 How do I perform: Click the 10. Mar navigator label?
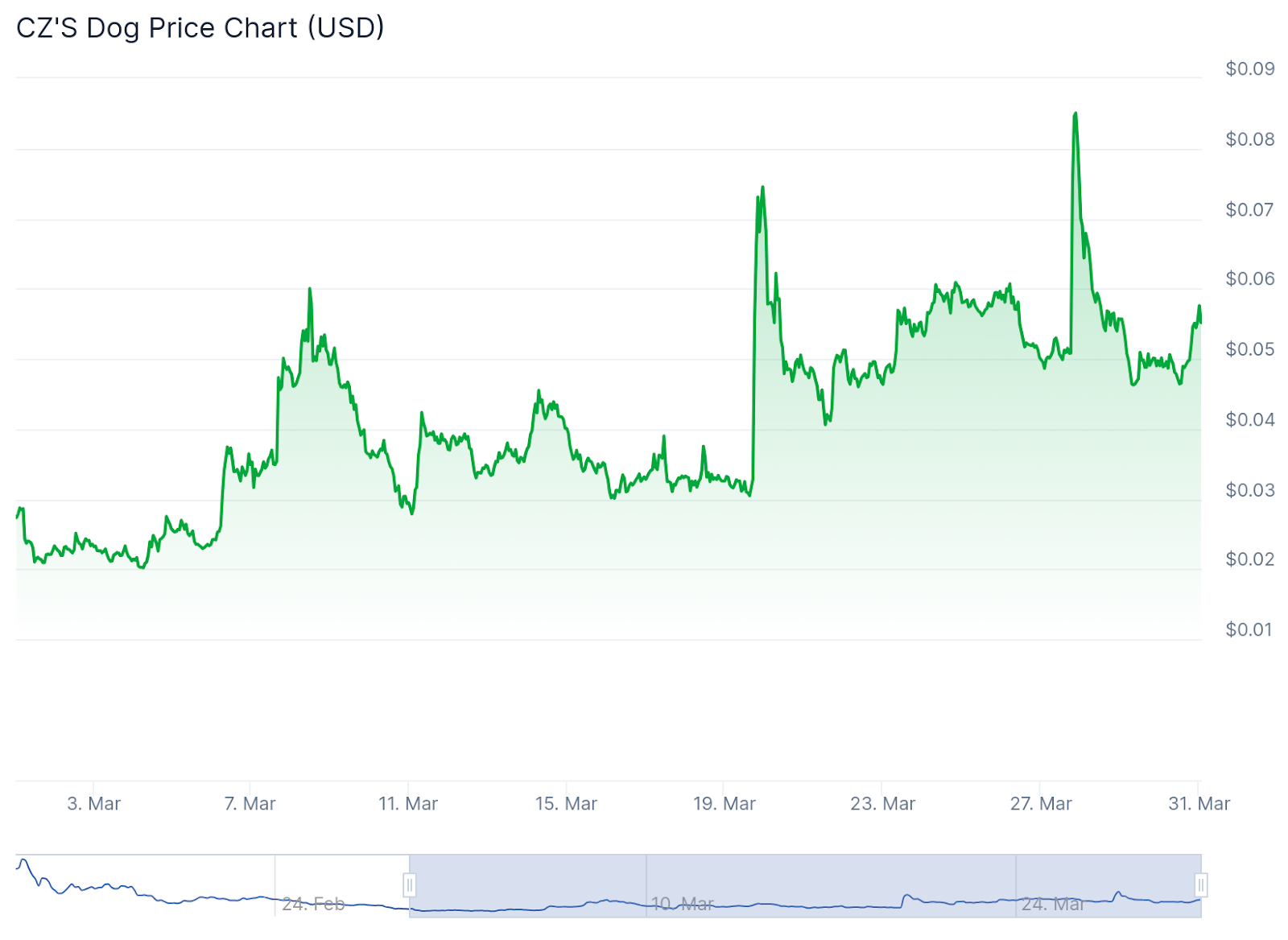[682, 904]
